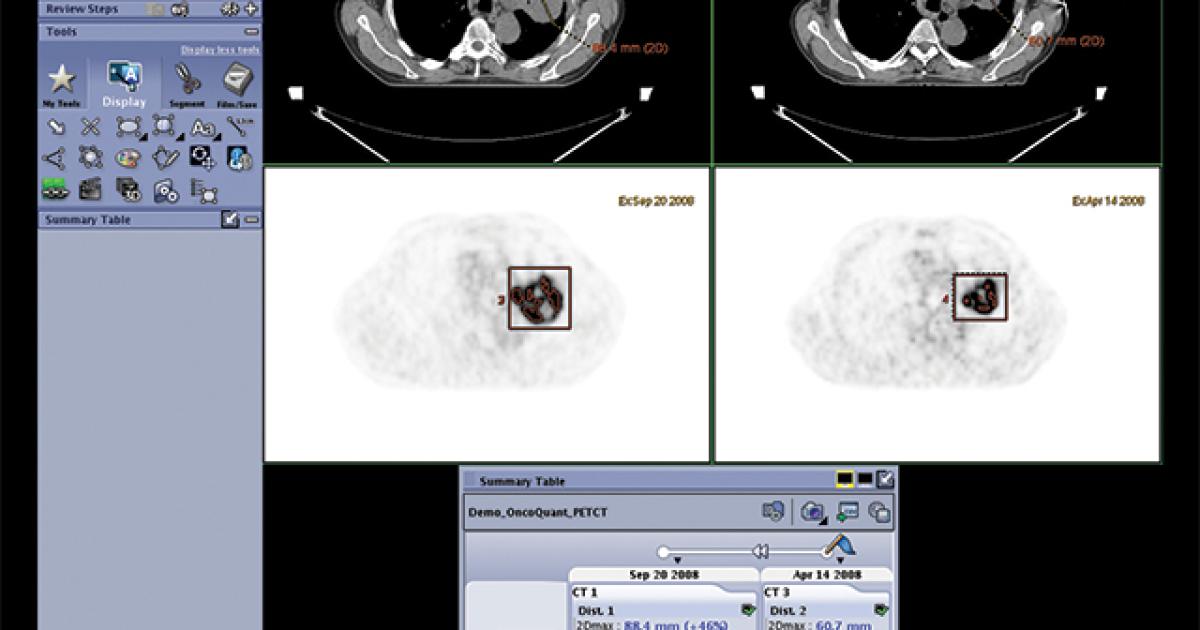Click the camera capture icon in Summary Table
This screenshot has height=630, width=1200.
812,513
